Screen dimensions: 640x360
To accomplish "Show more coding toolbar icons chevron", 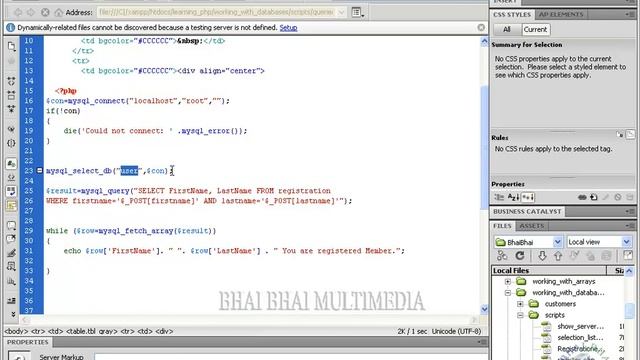I will coord(13,314).
